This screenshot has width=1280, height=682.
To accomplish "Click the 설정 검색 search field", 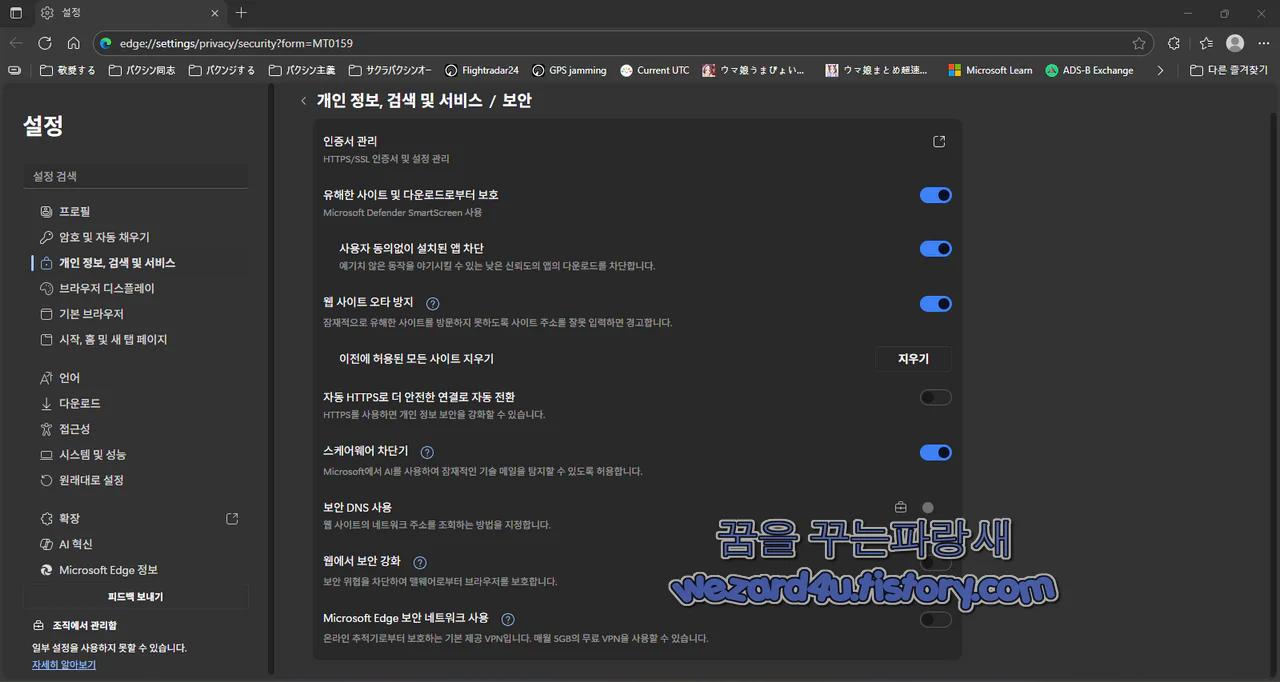I will pyautogui.click(x=135, y=176).
